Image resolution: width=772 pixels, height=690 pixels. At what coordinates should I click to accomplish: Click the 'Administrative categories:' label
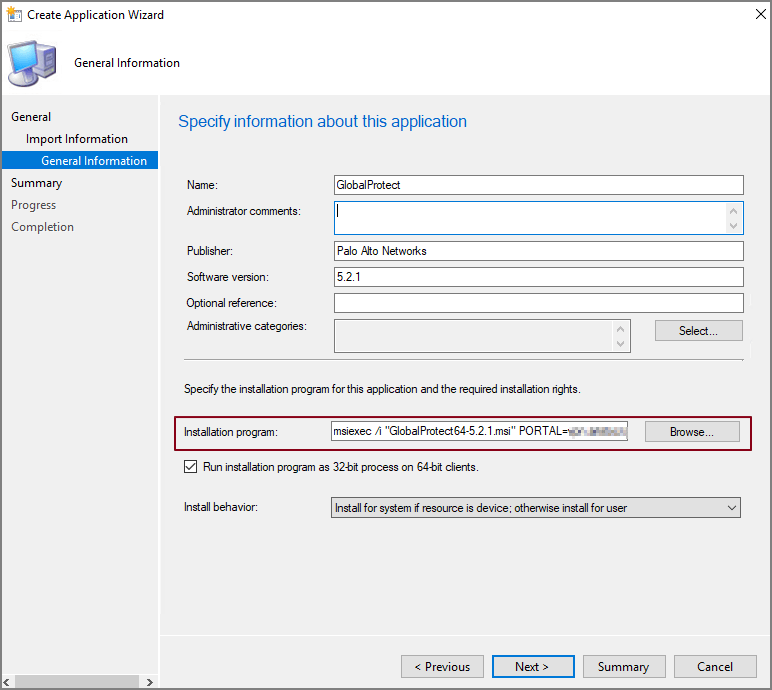(247, 326)
